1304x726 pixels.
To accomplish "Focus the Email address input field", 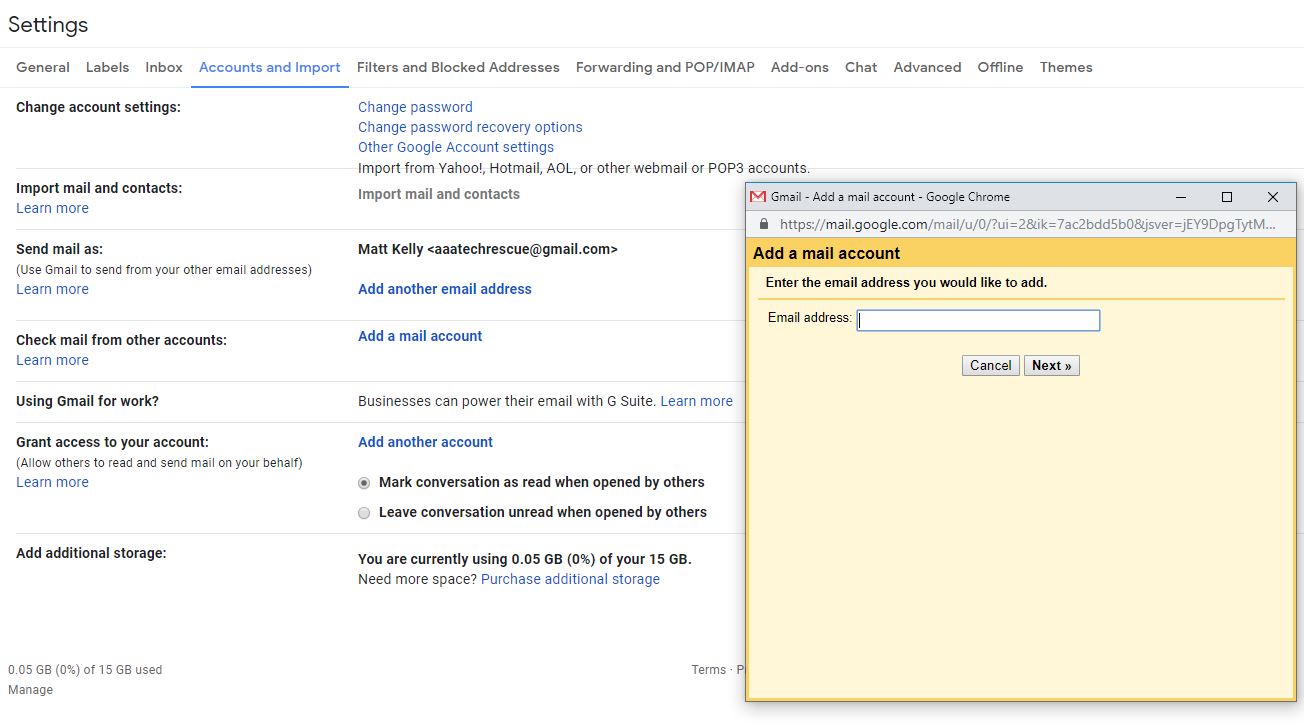I will pos(978,320).
